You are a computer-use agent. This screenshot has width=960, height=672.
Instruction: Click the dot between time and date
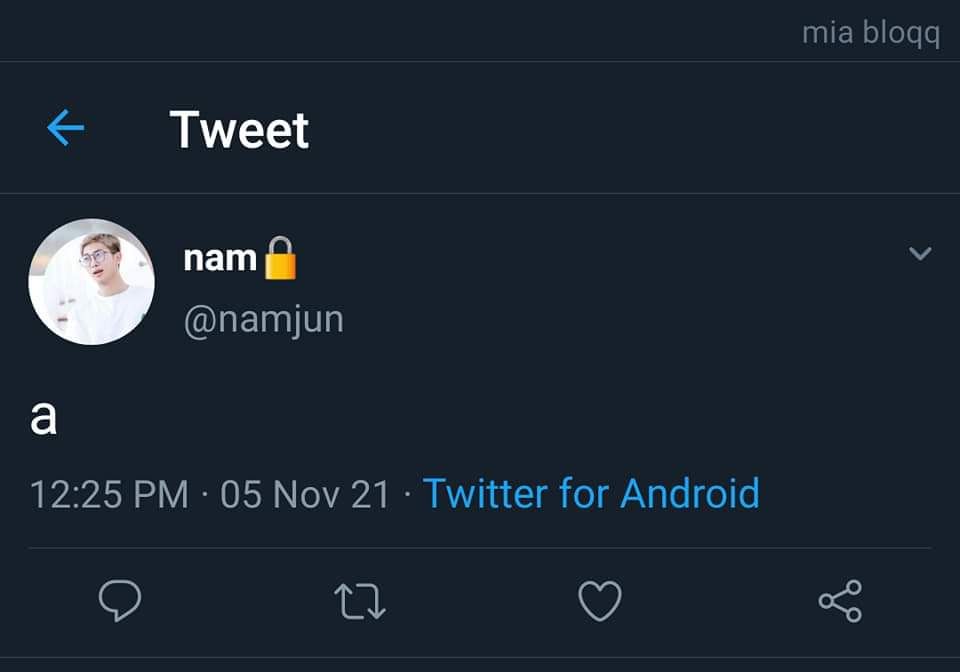click(x=204, y=495)
